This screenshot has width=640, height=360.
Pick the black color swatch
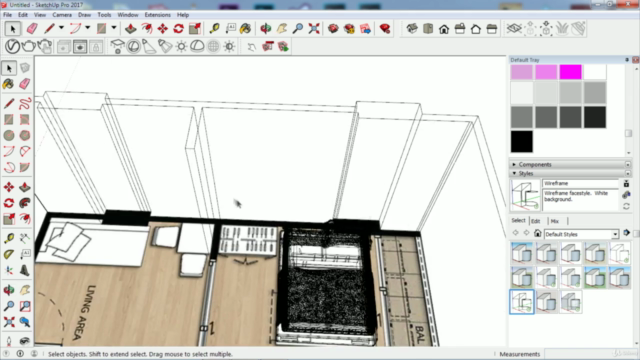point(522,141)
